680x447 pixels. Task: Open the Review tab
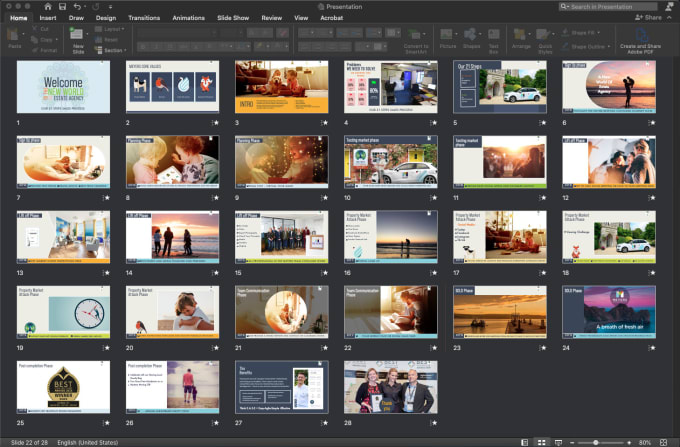click(x=271, y=18)
